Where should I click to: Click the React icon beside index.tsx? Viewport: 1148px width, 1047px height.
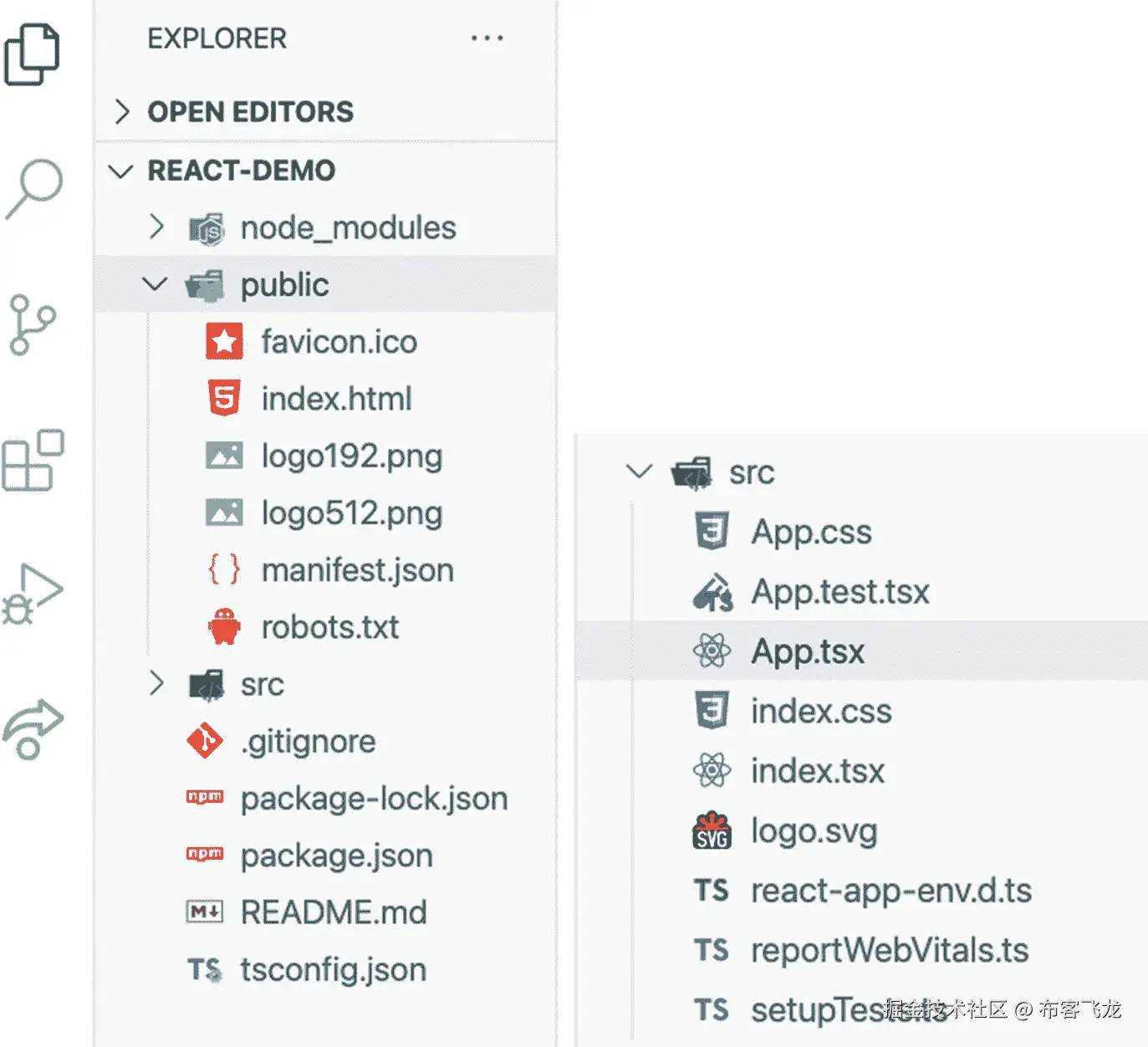(x=712, y=770)
